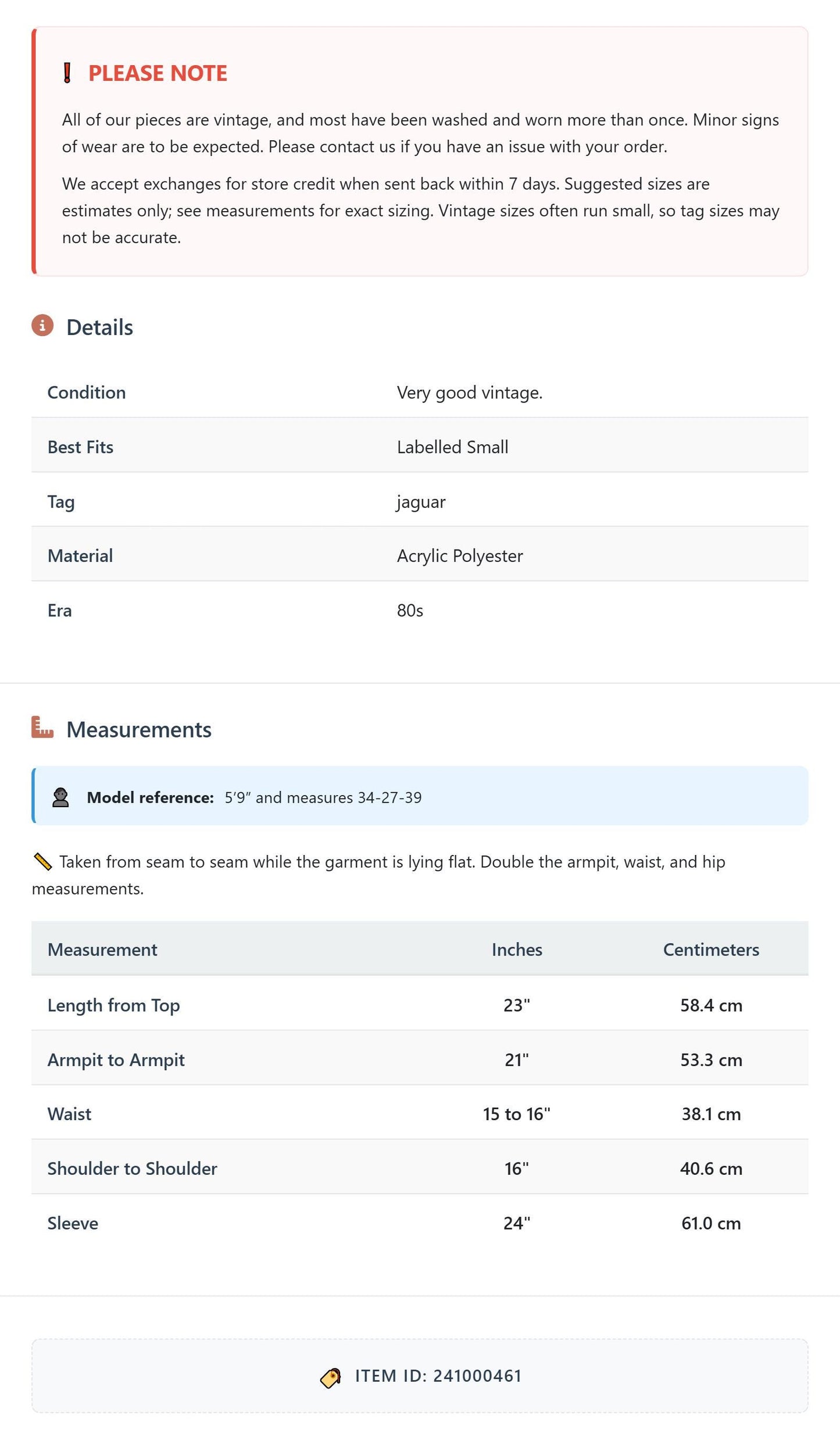Click the Measurements section heading
The image size is (840, 1440).
139,729
